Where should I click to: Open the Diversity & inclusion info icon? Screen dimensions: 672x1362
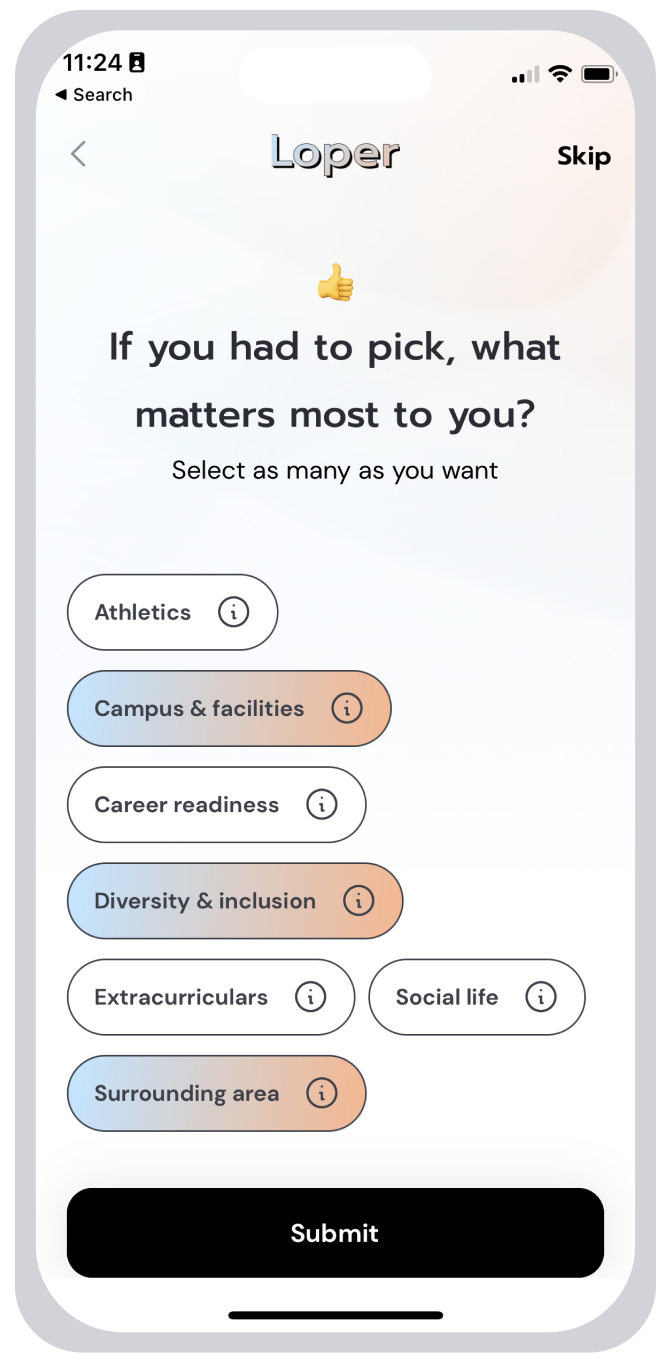pos(359,901)
